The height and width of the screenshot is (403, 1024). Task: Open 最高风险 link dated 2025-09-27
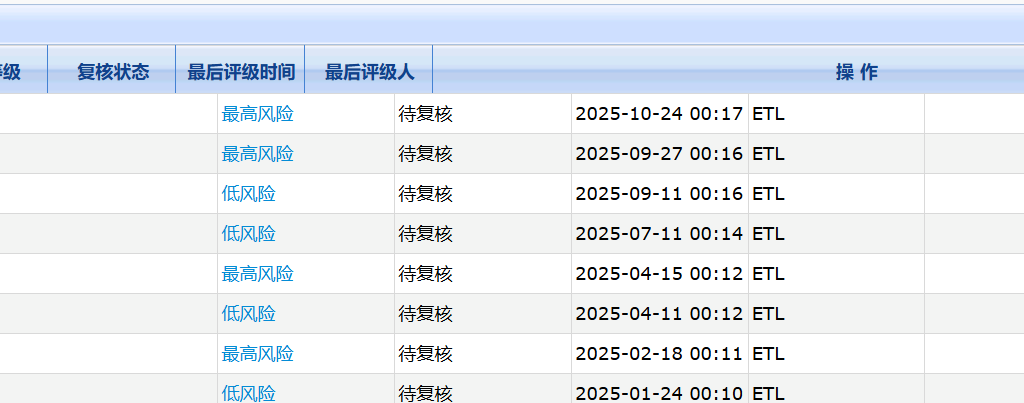(x=257, y=154)
